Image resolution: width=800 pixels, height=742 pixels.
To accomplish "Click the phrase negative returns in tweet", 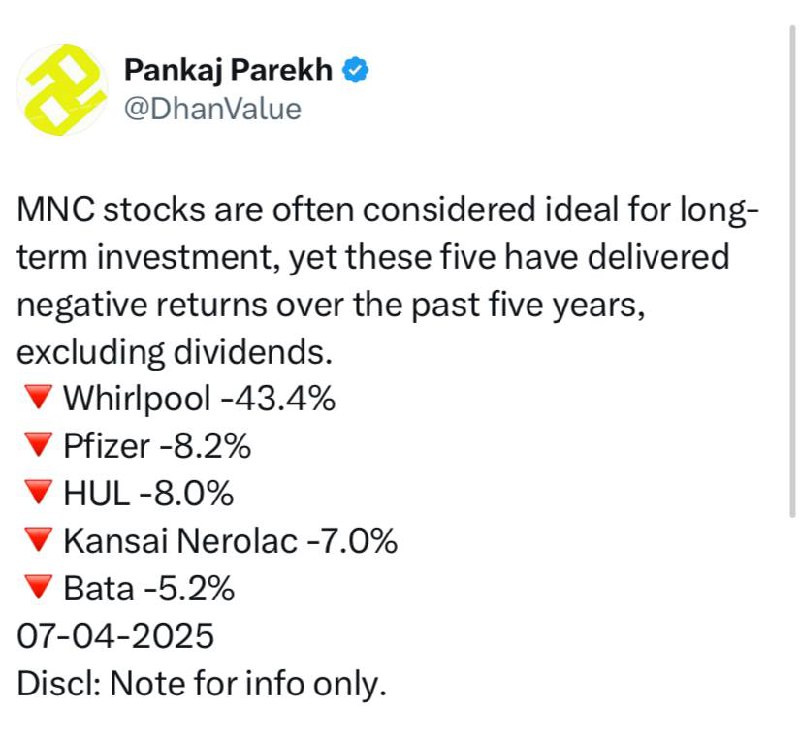I will tap(142, 306).
